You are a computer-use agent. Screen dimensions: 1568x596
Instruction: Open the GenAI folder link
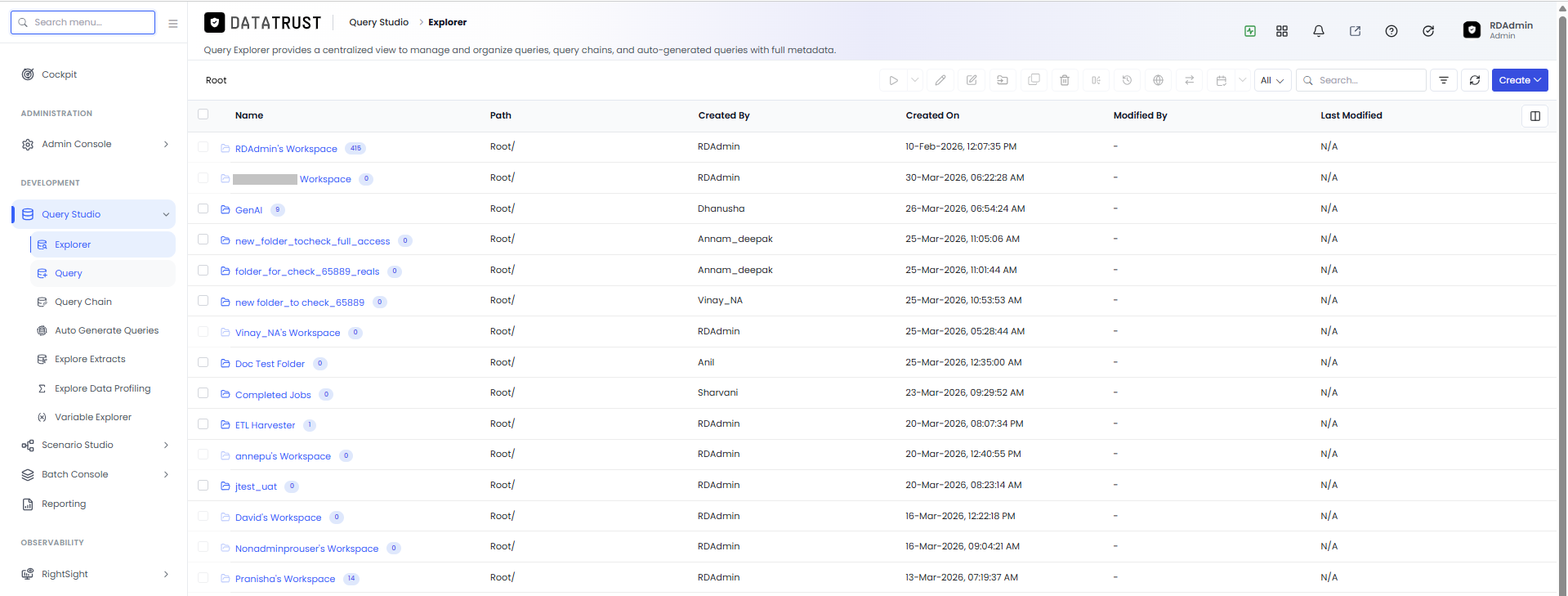248,210
